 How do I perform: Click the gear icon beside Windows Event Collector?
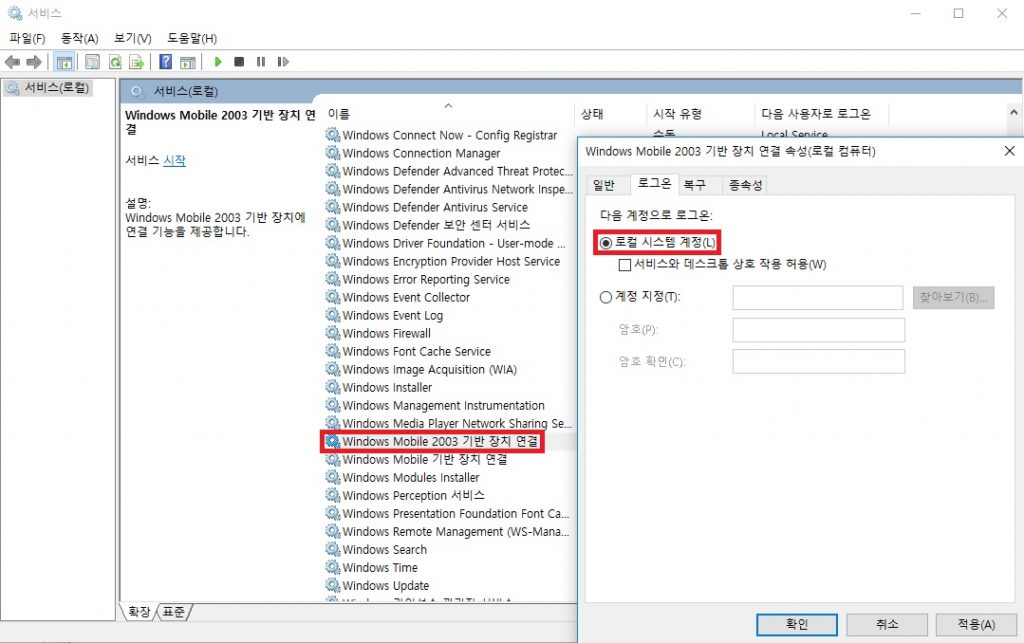click(333, 297)
